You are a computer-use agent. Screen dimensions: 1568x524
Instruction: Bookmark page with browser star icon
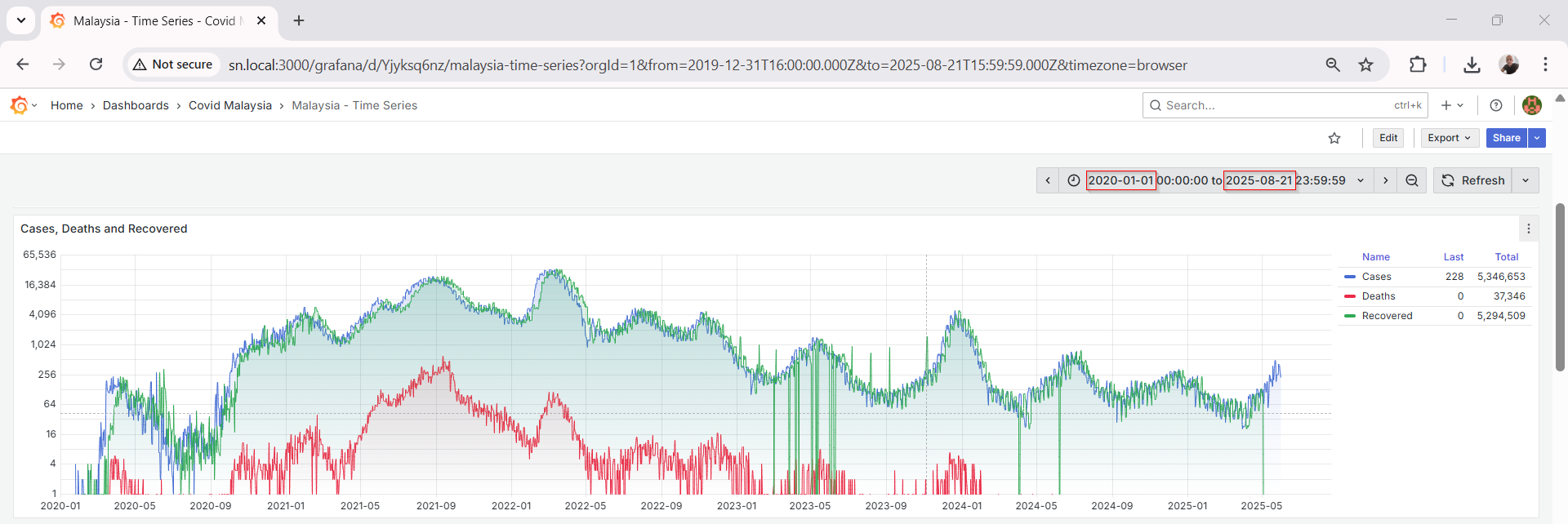point(1365,64)
